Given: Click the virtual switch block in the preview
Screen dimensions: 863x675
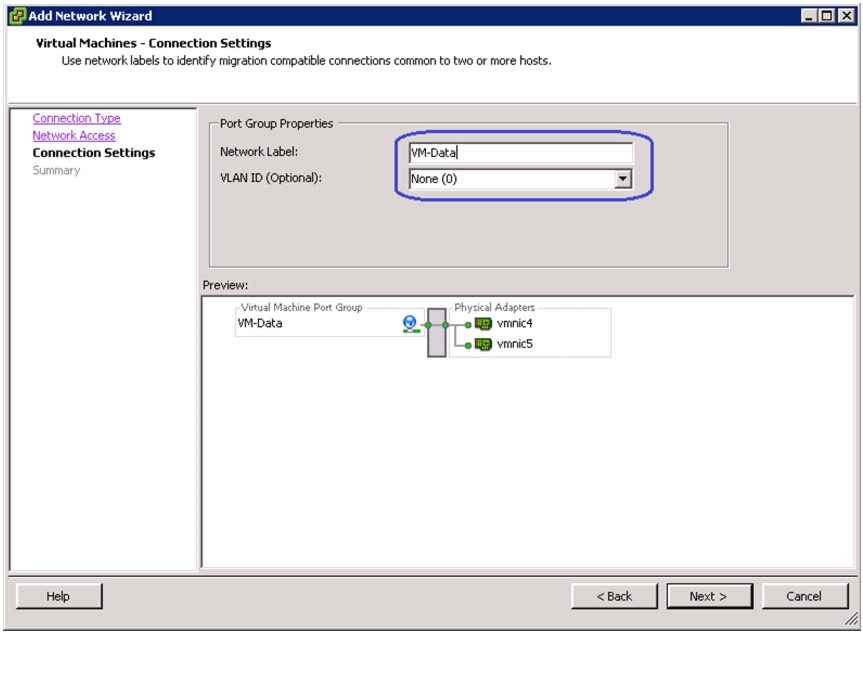Looking at the screenshot, I should coord(437,333).
